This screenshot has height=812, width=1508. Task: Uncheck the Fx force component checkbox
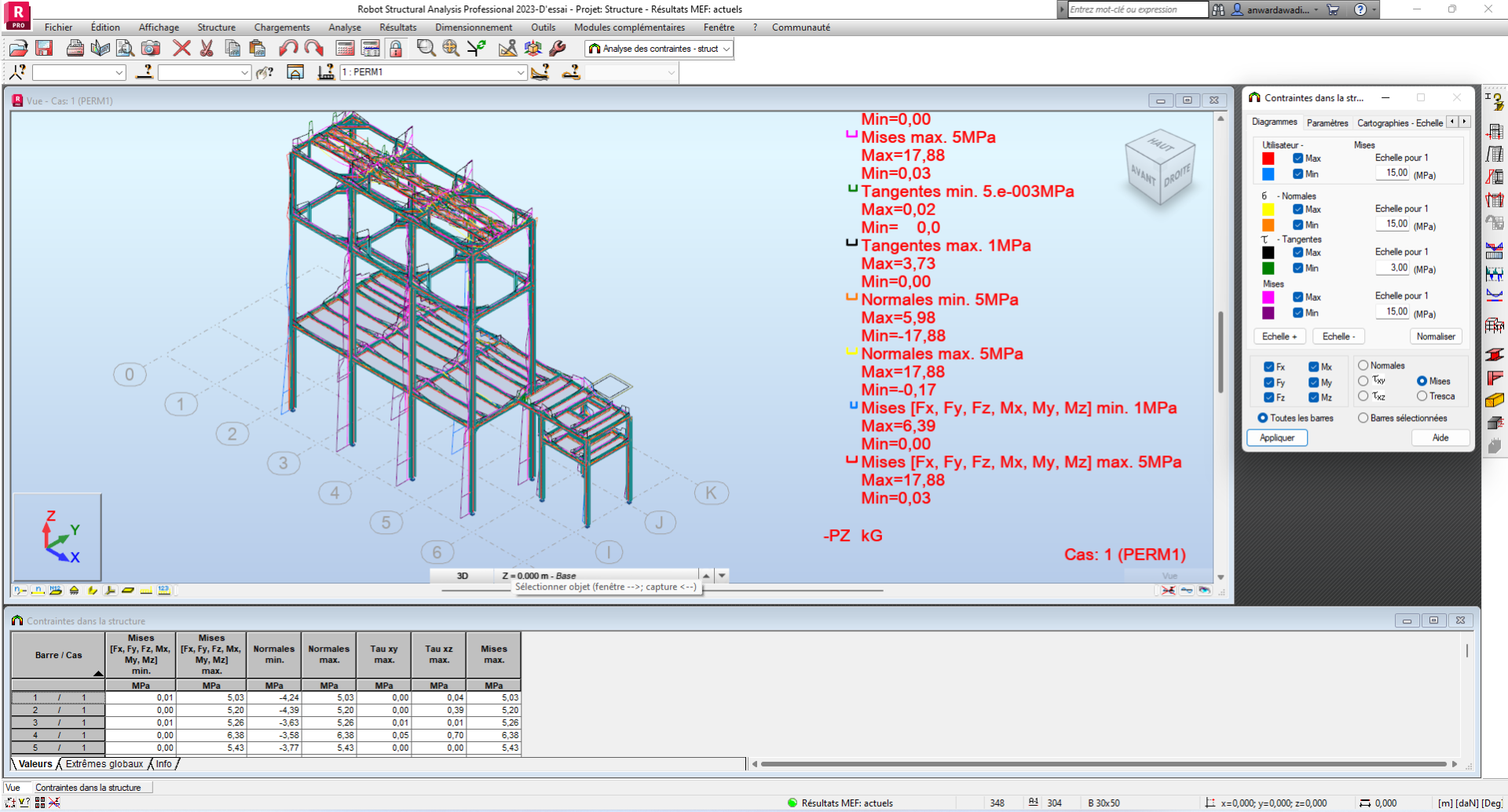tap(1268, 367)
